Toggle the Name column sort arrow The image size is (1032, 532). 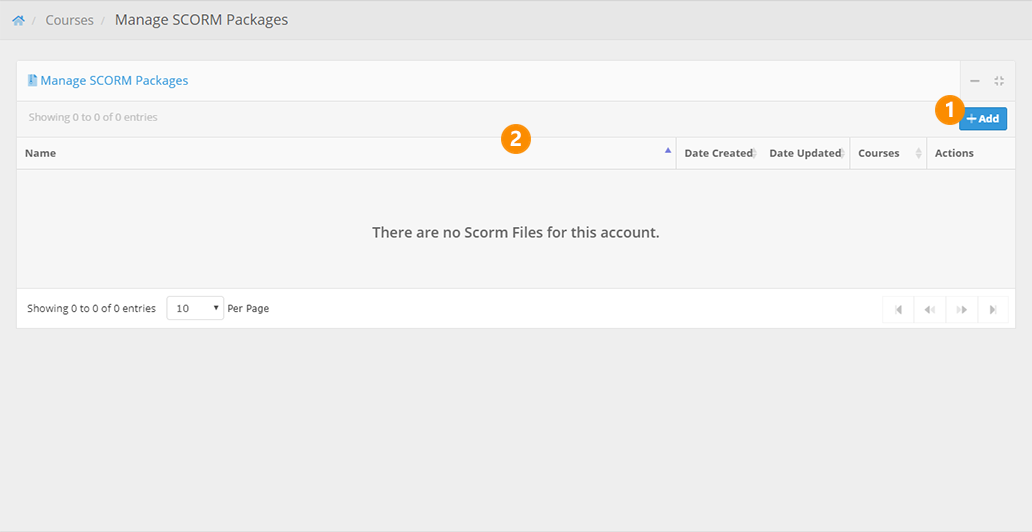668,152
